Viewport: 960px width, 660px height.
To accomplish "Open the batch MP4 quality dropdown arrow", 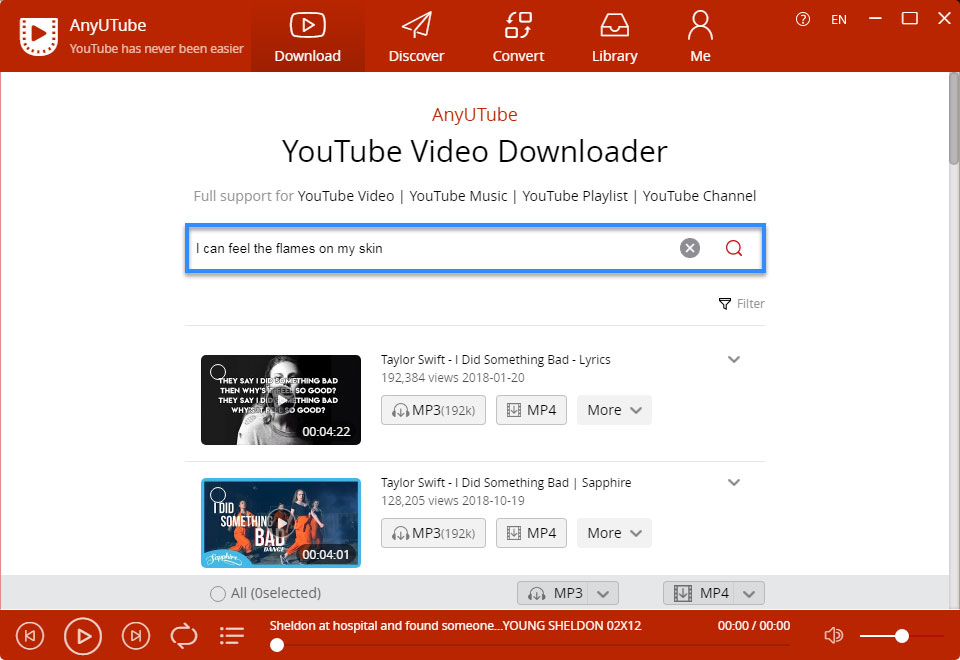I will (x=749, y=593).
